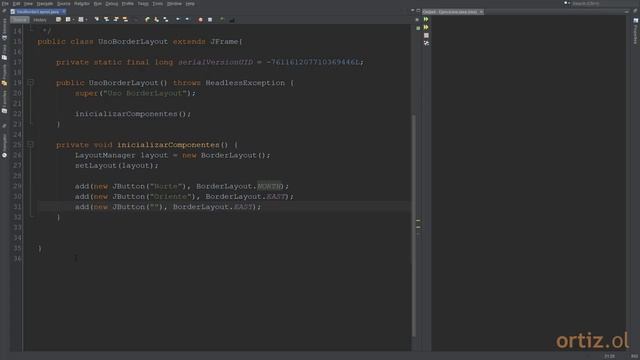
Task: Open the Edit menu
Action: click(x=16, y=4)
